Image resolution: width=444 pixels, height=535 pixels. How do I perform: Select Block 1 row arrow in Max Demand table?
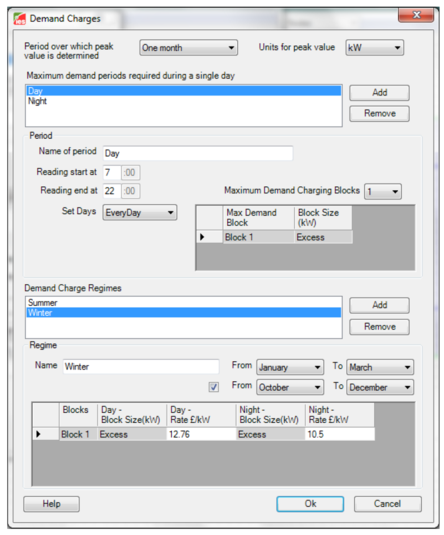click(209, 237)
